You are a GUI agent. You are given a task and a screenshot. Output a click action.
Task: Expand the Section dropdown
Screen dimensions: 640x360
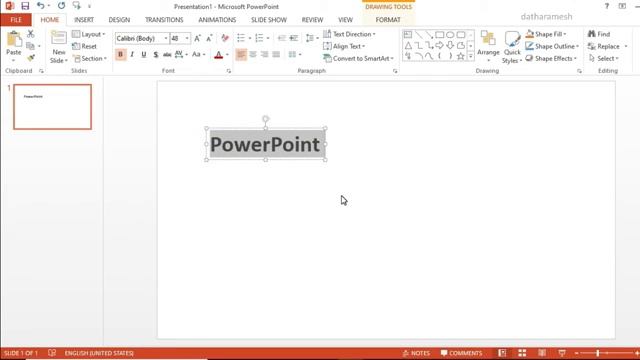tap(89, 59)
